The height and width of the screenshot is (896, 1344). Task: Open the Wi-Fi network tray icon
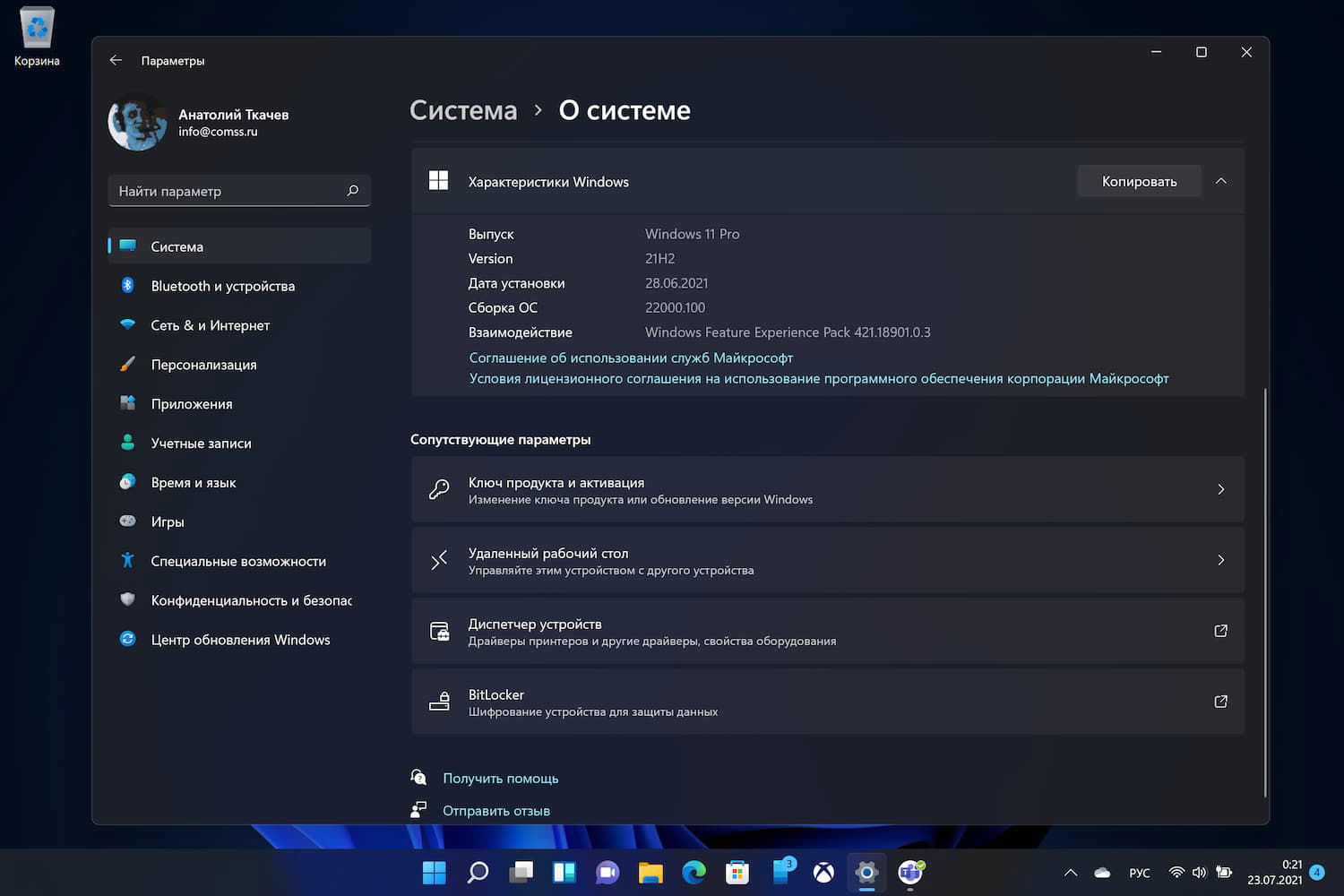pos(1176,873)
